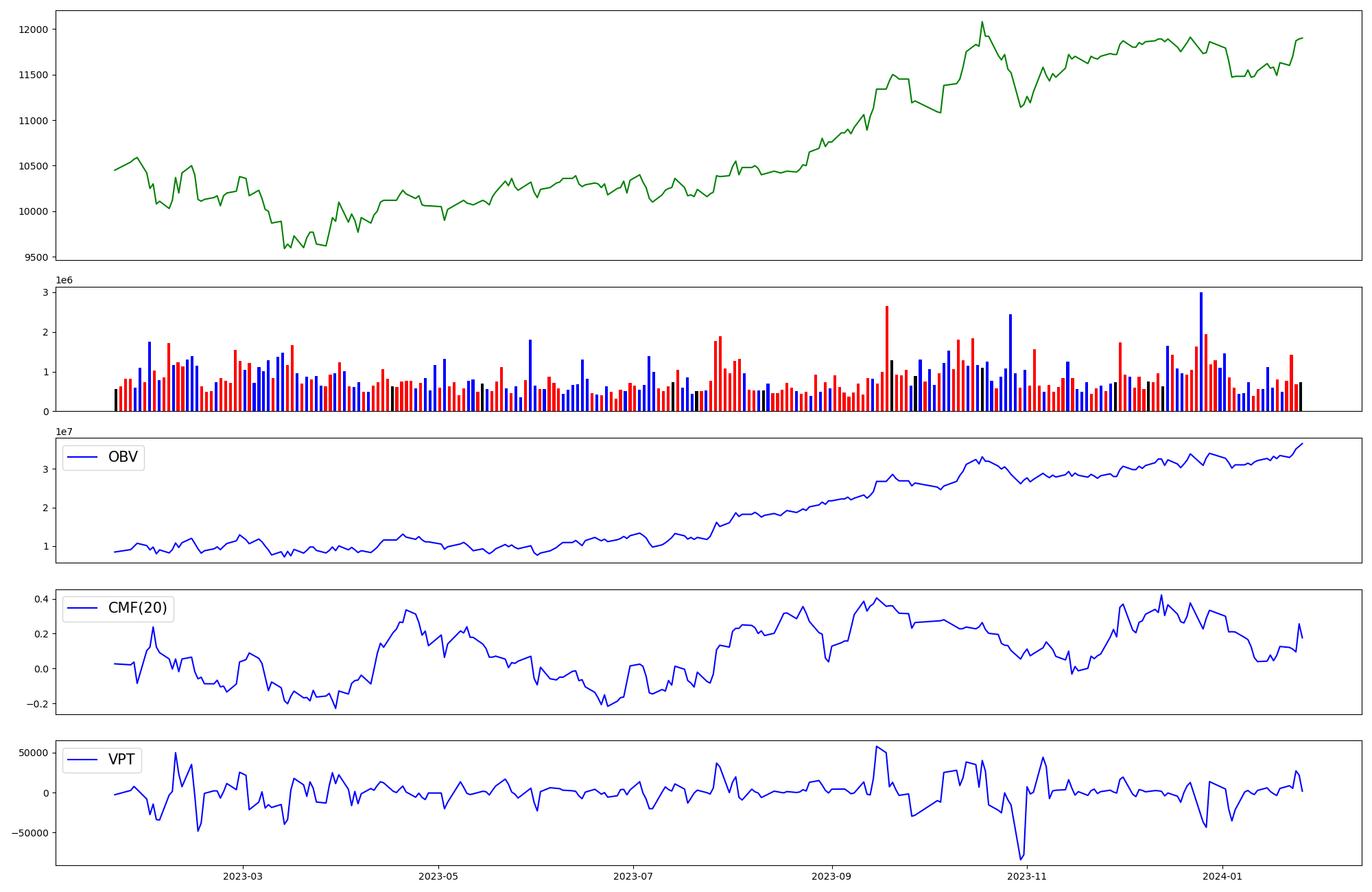Click the 1e6 scale label above the volume chart
Viewport: 1372px width, 892px height.
pyautogui.click(x=64, y=281)
